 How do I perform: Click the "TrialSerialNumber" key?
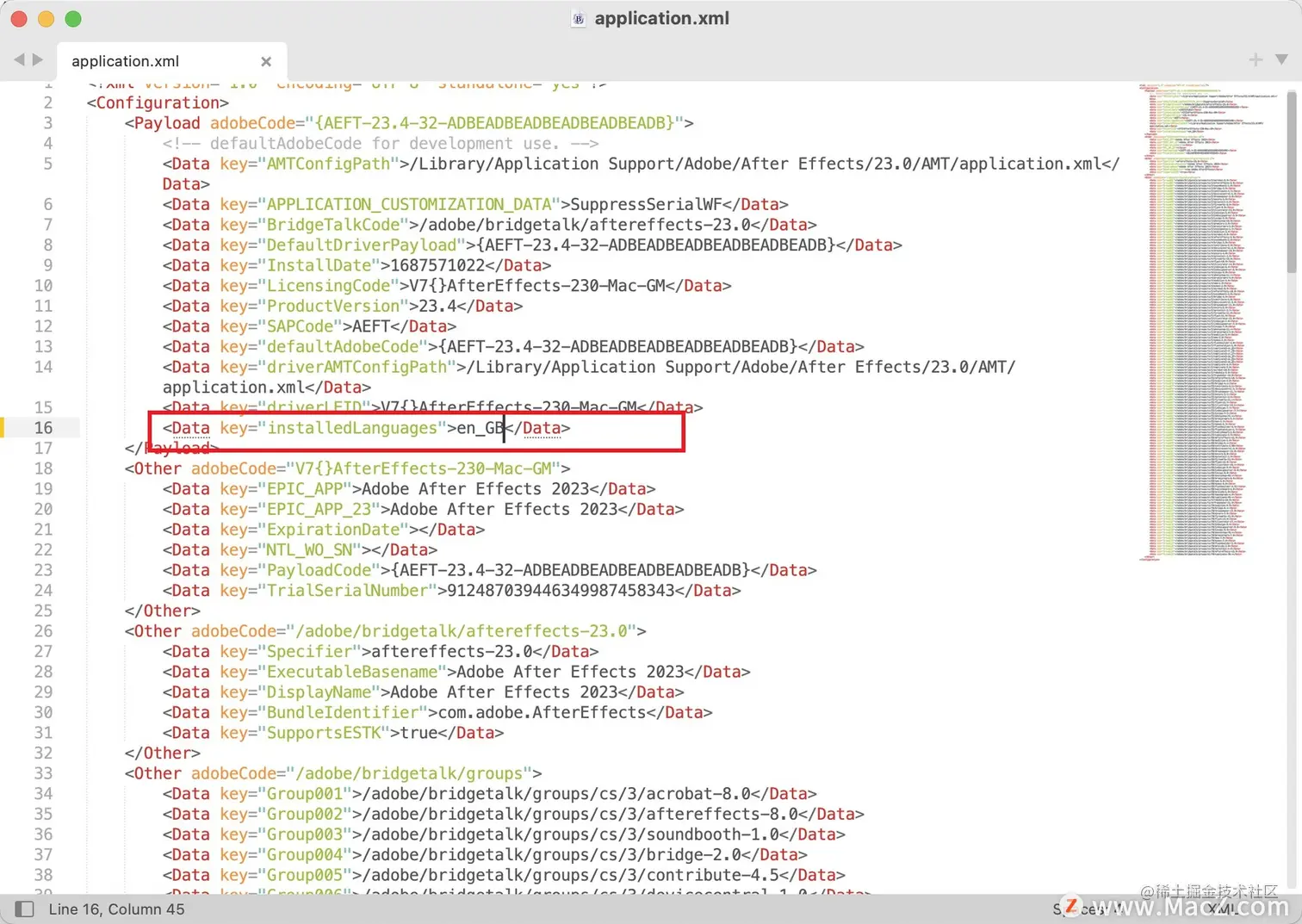[347, 591]
